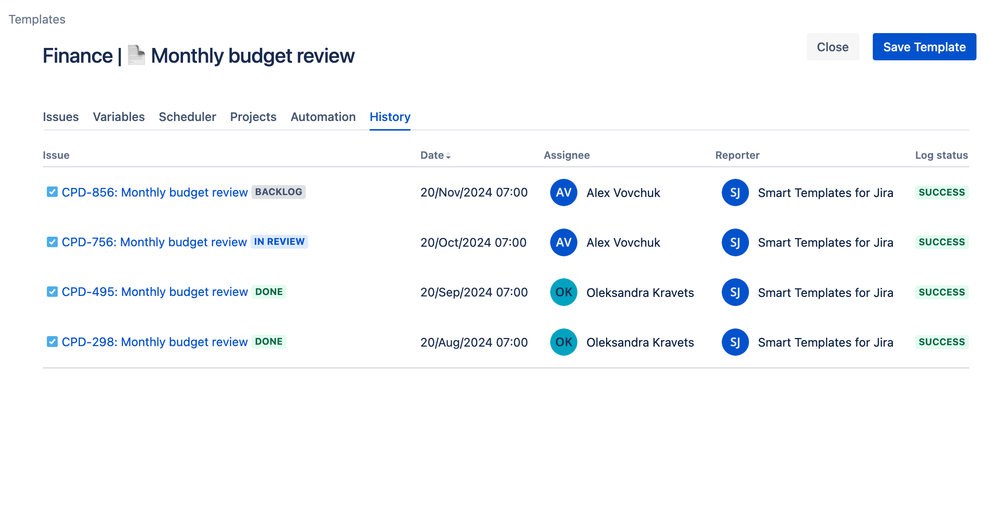
Task: Click the OK avatar in CPD-495 row
Action: pyautogui.click(x=563, y=292)
